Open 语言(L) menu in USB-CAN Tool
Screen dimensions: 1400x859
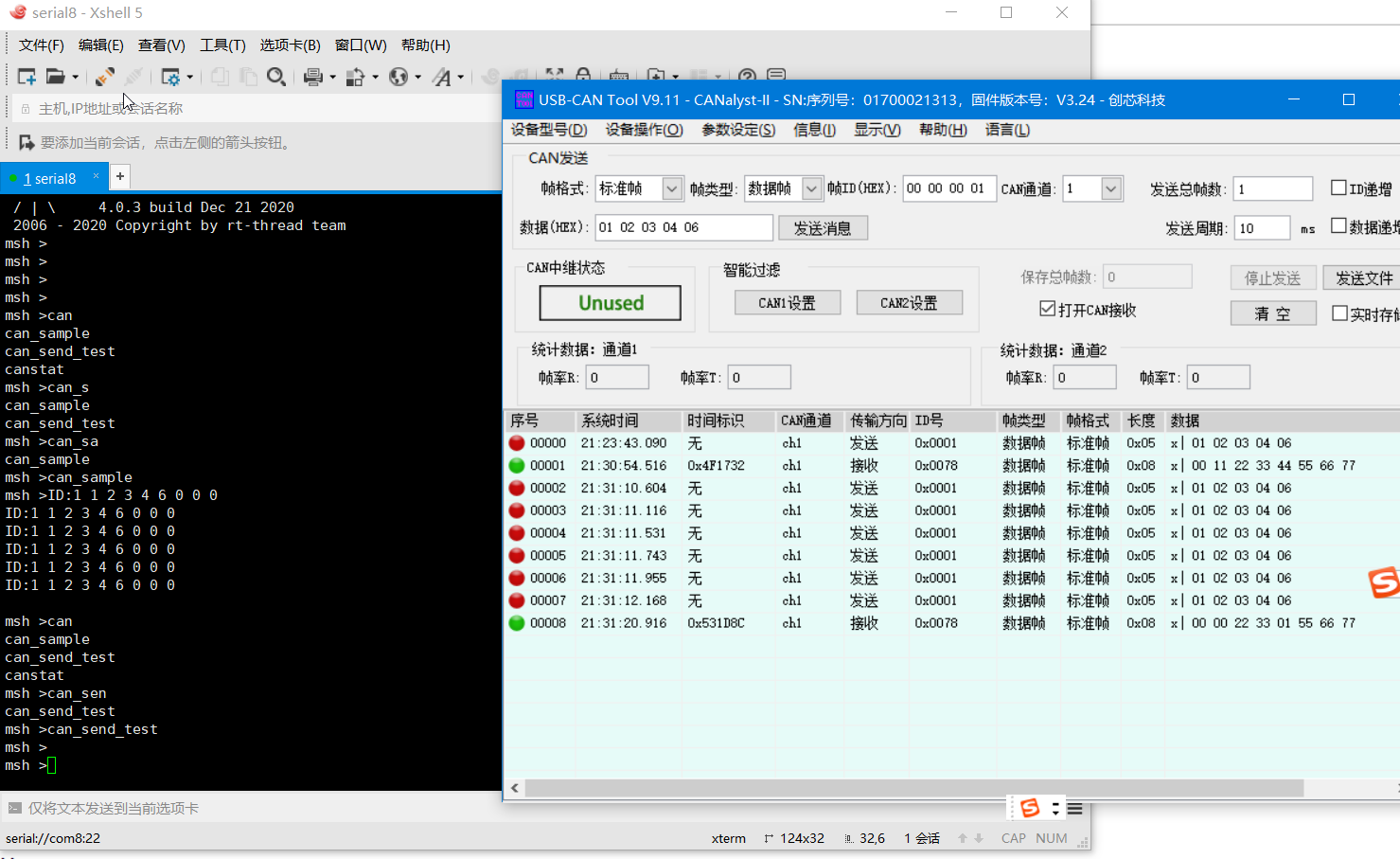click(x=1007, y=130)
